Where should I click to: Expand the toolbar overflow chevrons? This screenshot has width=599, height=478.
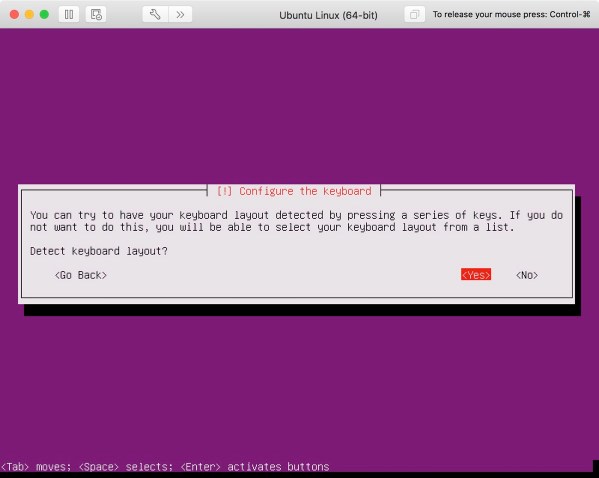(x=180, y=15)
